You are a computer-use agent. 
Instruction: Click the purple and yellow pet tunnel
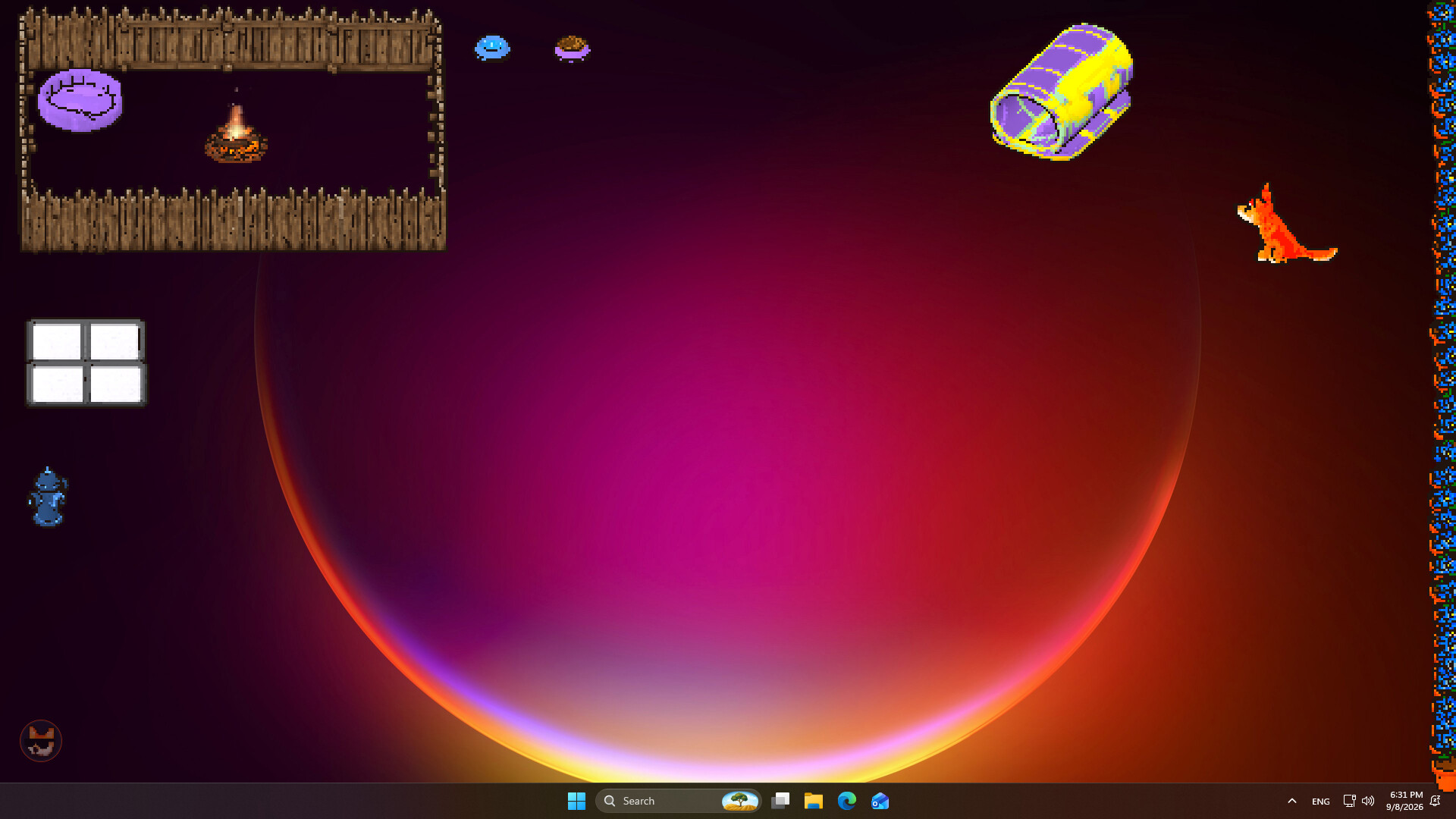point(1062,92)
